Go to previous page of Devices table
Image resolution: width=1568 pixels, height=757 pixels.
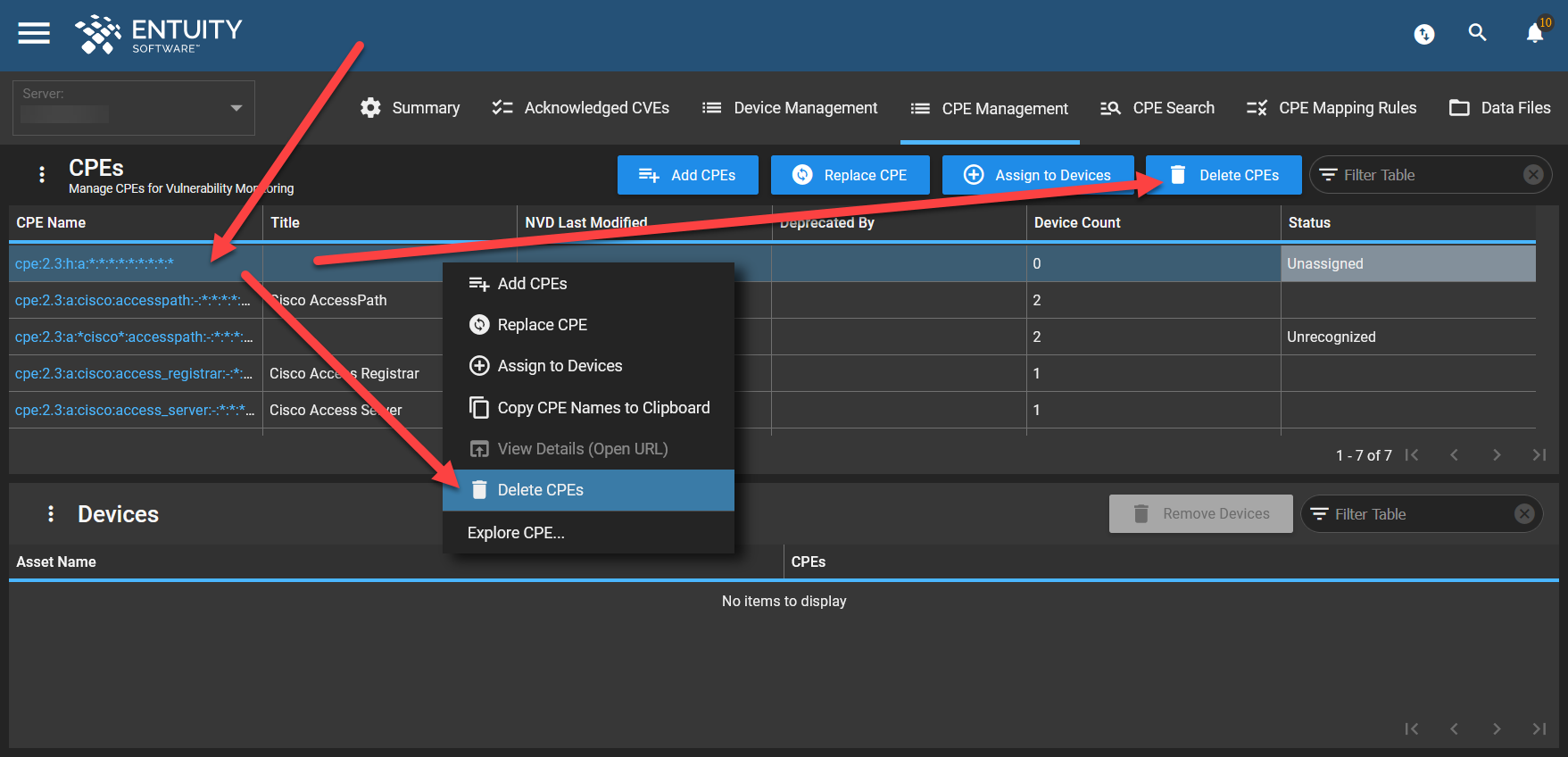(x=1454, y=728)
